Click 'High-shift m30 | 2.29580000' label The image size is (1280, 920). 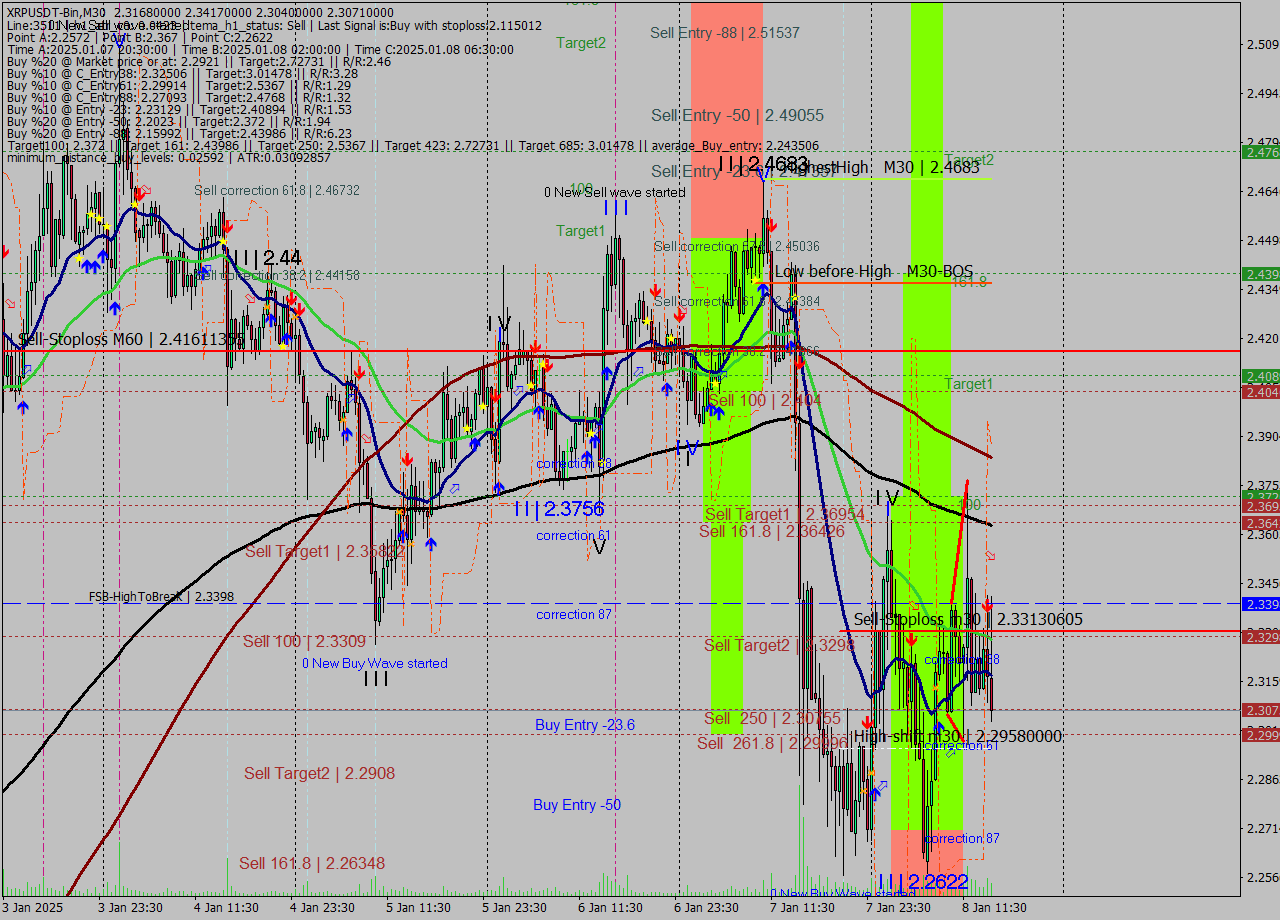click(x=958, y=737)
